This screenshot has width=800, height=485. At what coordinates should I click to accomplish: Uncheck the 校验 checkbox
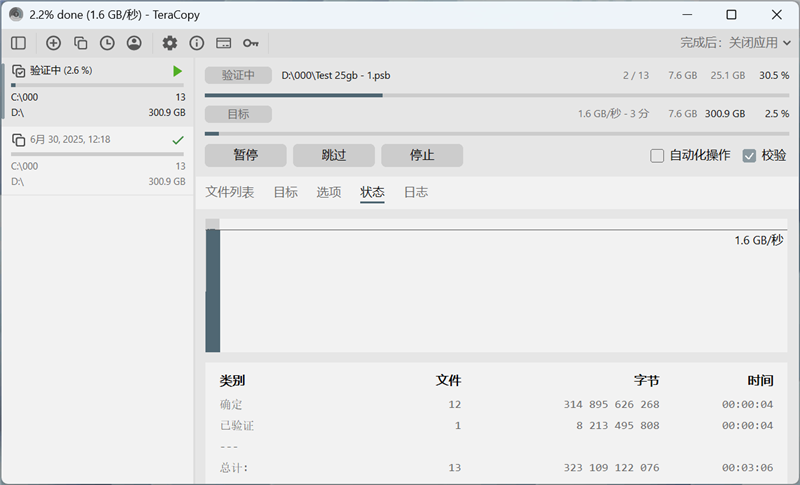749,156
